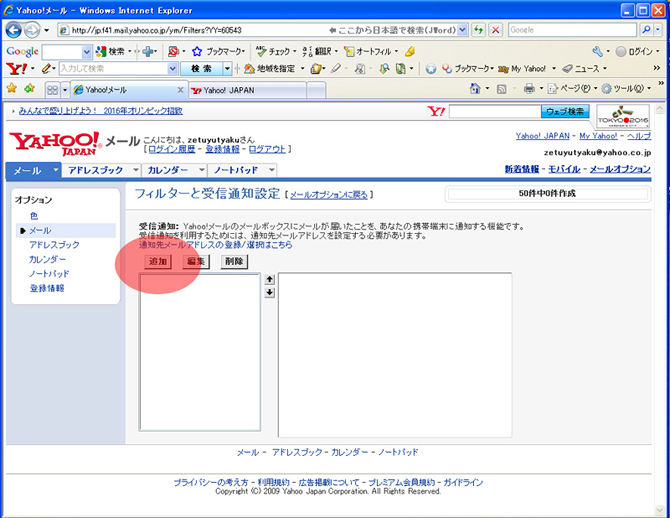
Task: Click the Add to Favorites star icon
Action: coord(29,88)
